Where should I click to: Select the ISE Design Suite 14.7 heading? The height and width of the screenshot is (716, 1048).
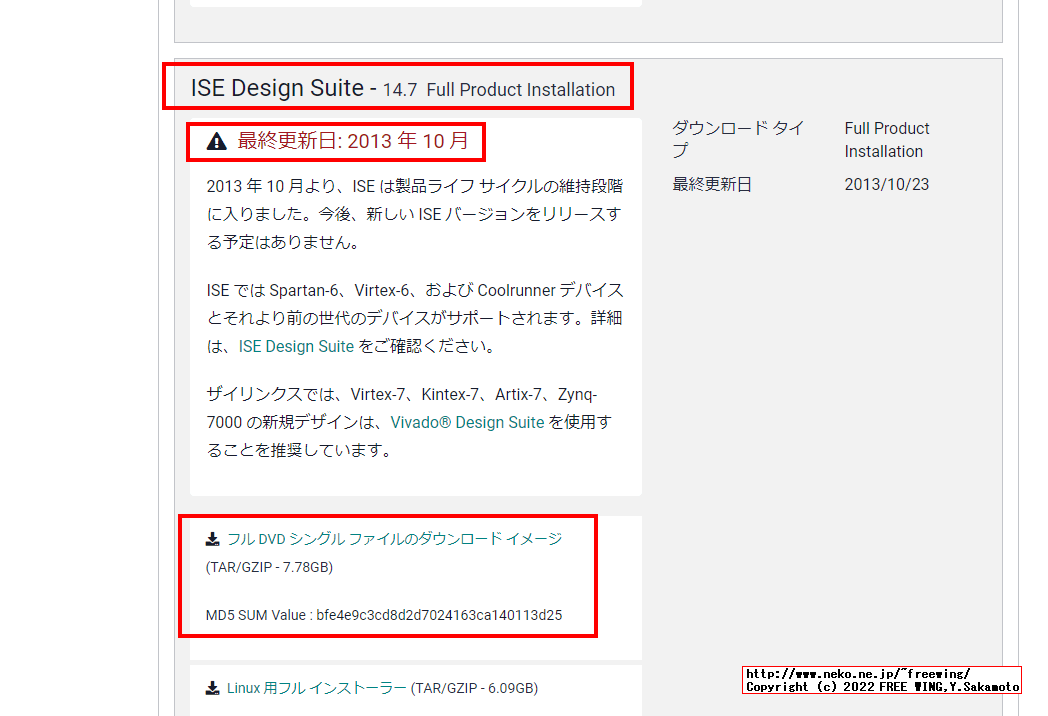tap(402, 87)
